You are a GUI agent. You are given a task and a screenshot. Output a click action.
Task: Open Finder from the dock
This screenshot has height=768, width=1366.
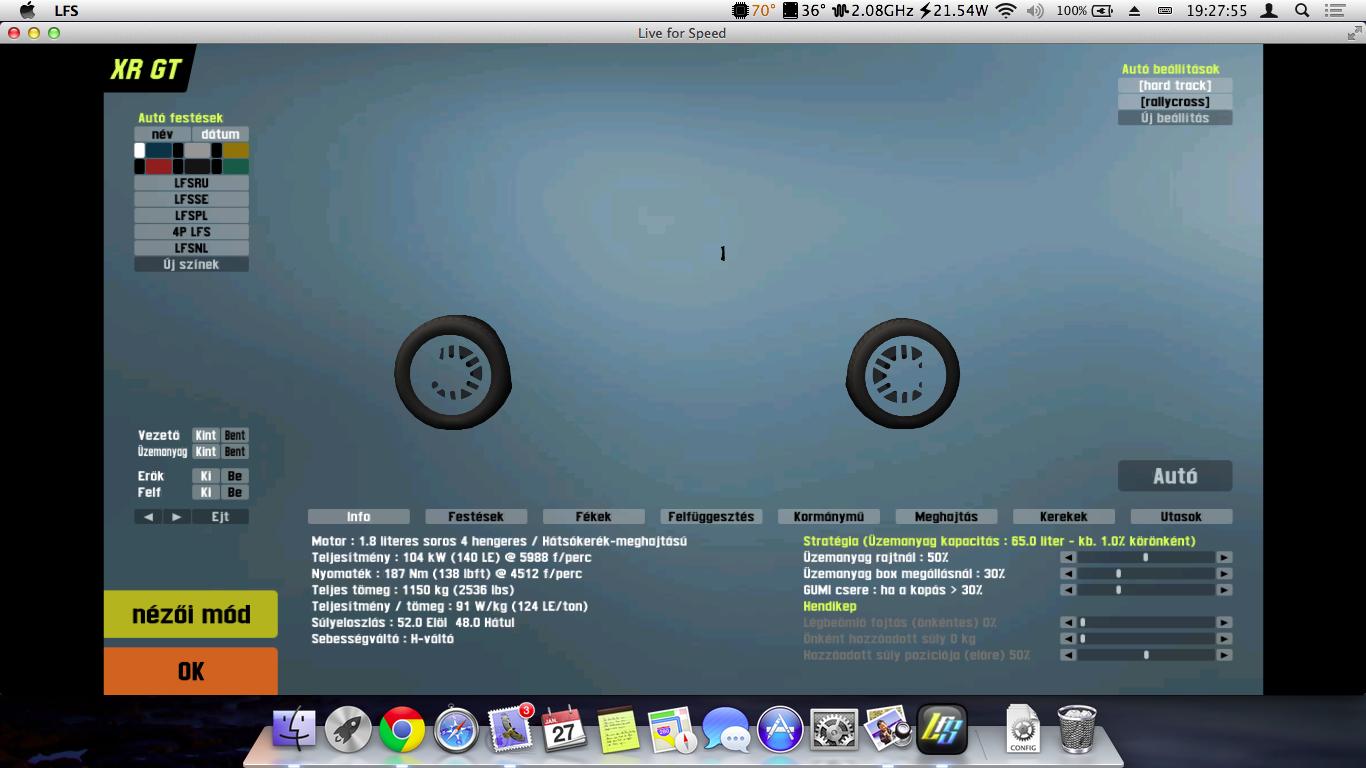(x=294, y=729)
